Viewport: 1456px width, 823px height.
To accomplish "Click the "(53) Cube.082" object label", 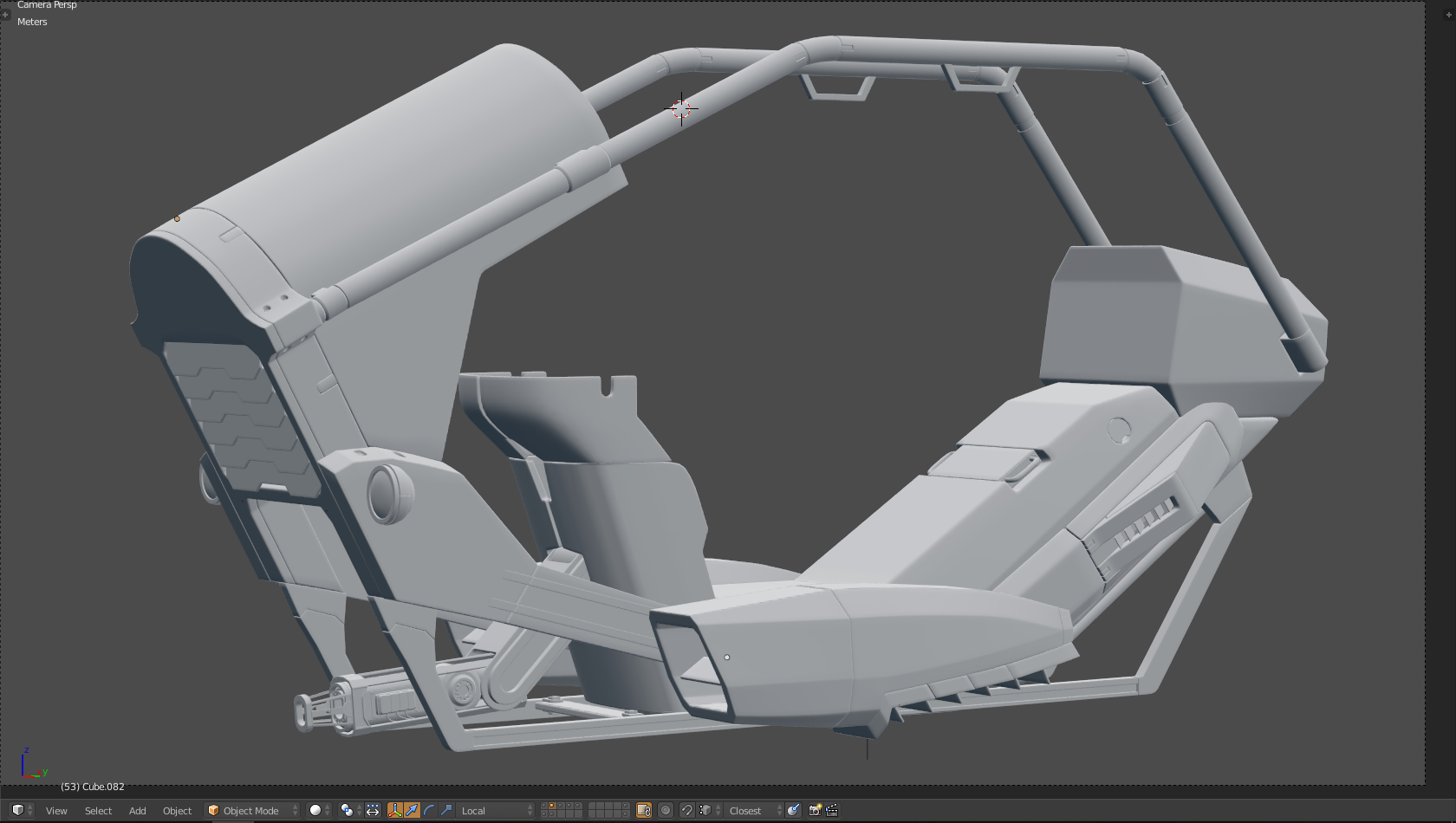I will (93, 787).
